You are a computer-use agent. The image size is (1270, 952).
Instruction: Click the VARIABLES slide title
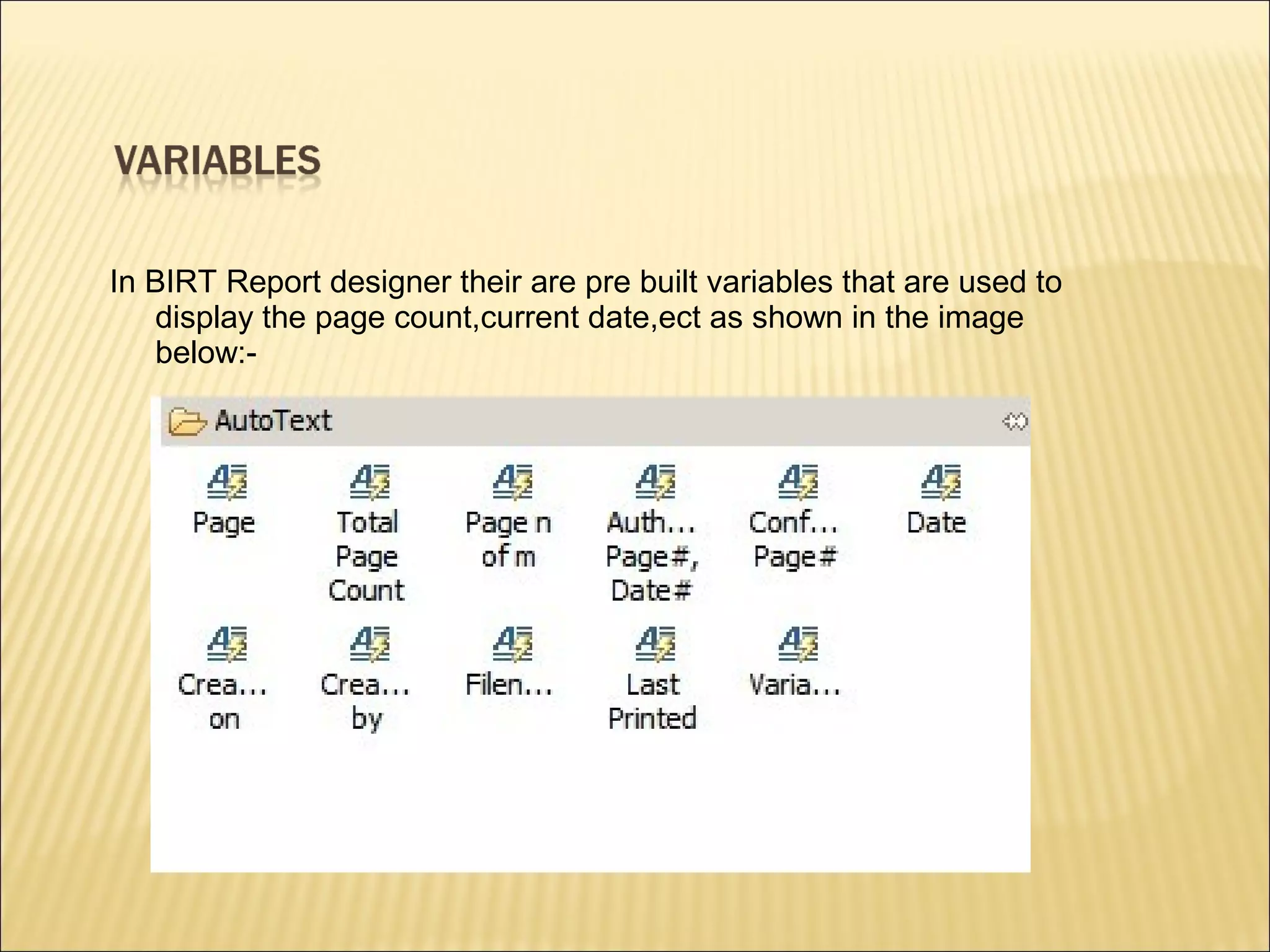pos(218,160)
